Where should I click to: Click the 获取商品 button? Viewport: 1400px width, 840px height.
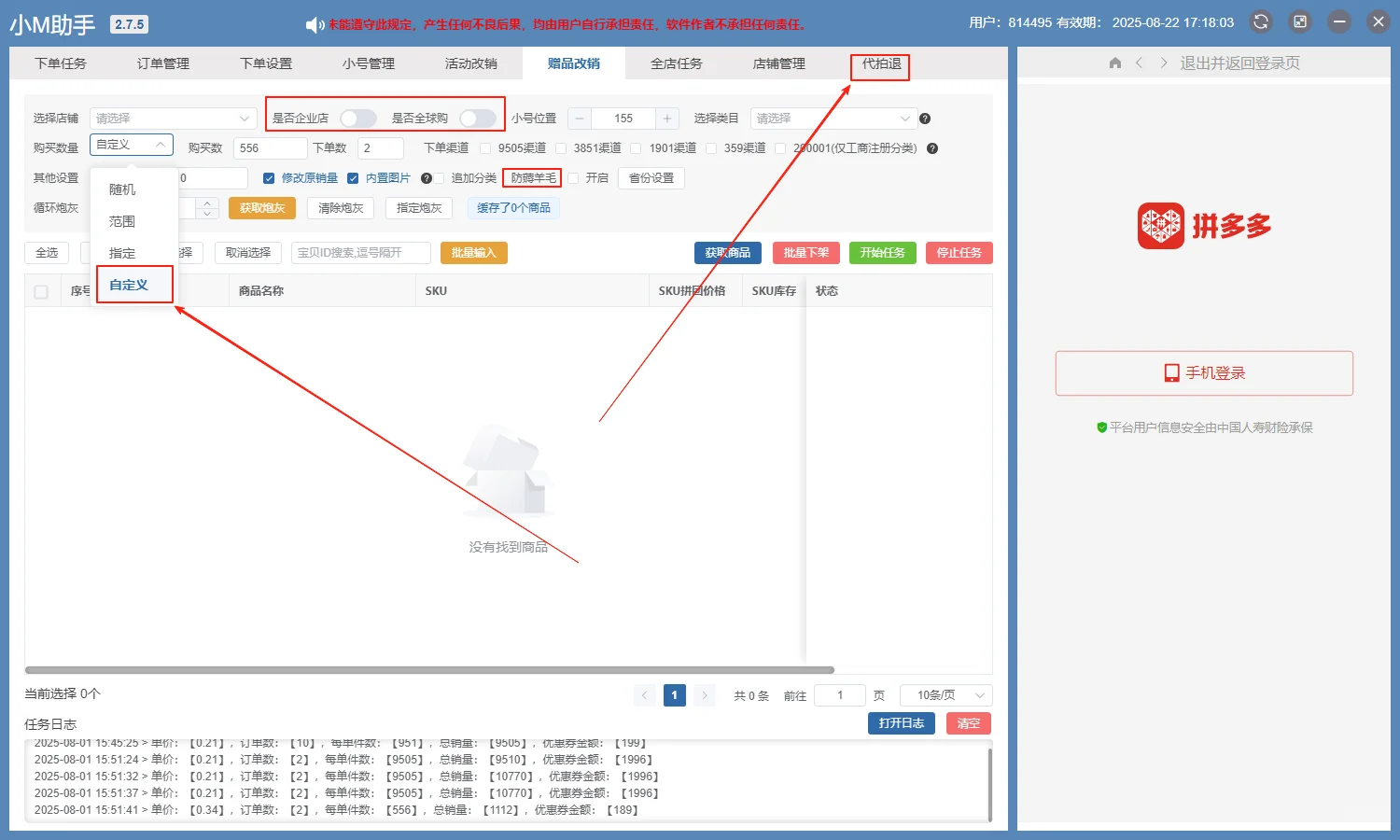[728, 253]
